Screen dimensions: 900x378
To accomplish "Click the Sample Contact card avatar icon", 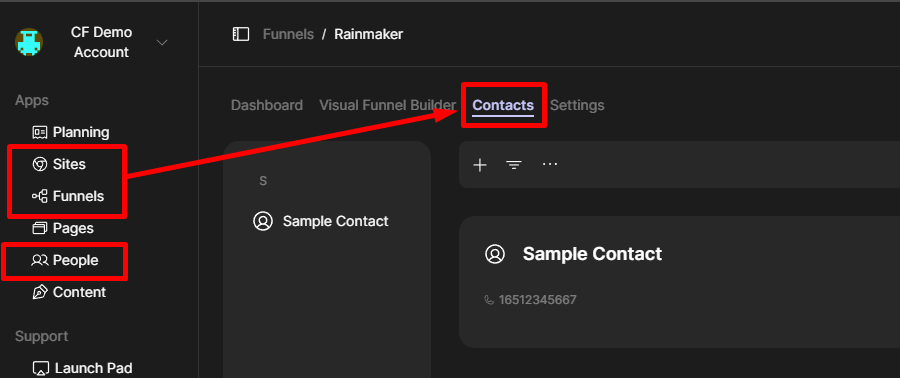I will pyautogui.click(x=495, y=254).
